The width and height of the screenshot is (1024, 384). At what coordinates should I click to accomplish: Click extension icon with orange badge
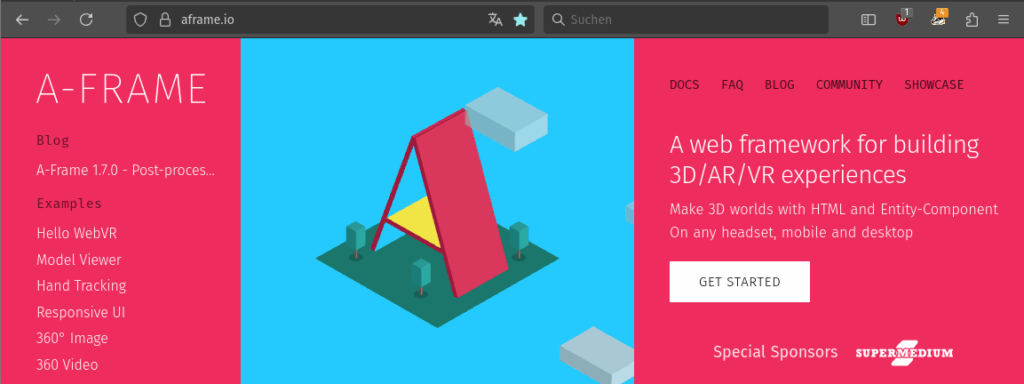[x=938, y=18]
